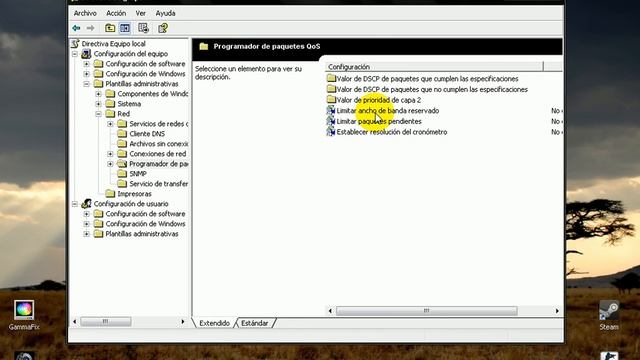
Task: Click the folder icon of DSCP que no cumplen
Action: [x=331, y=89]
